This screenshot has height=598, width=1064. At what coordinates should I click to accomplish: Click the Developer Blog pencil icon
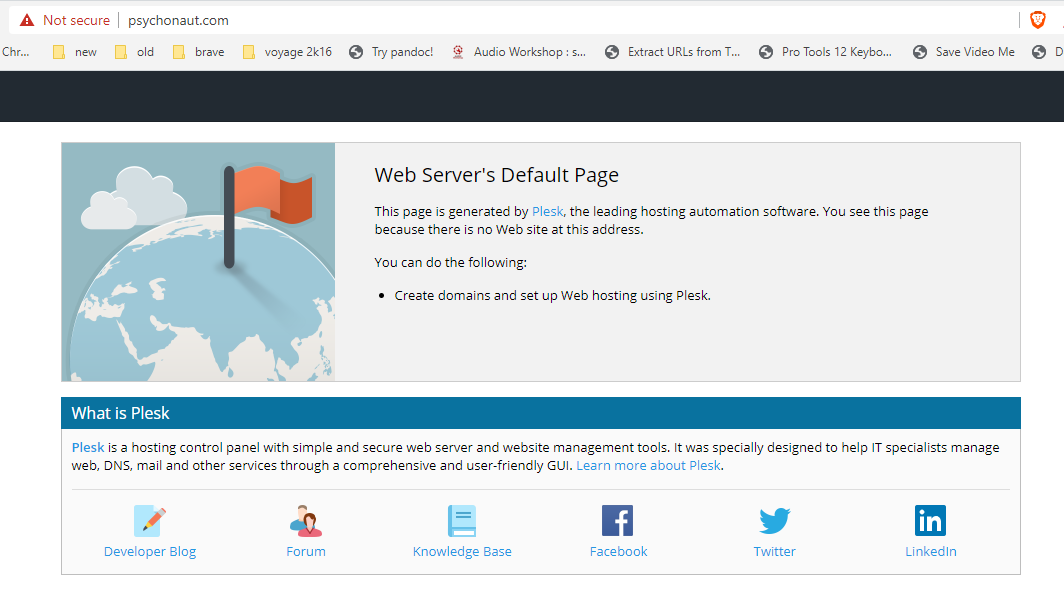150,521
